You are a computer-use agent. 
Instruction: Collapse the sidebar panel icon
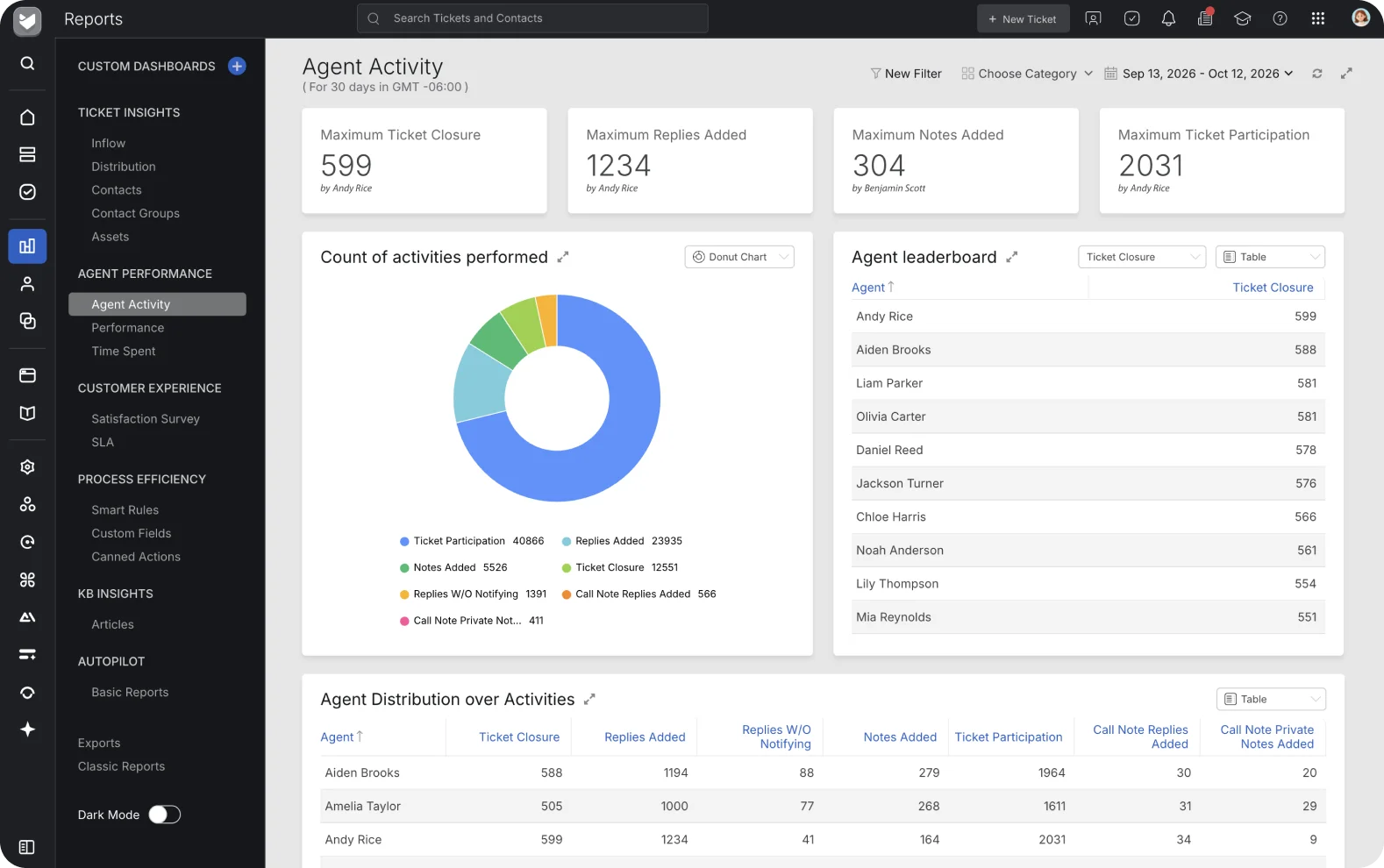pyautogui.click(x=27, y=847)
